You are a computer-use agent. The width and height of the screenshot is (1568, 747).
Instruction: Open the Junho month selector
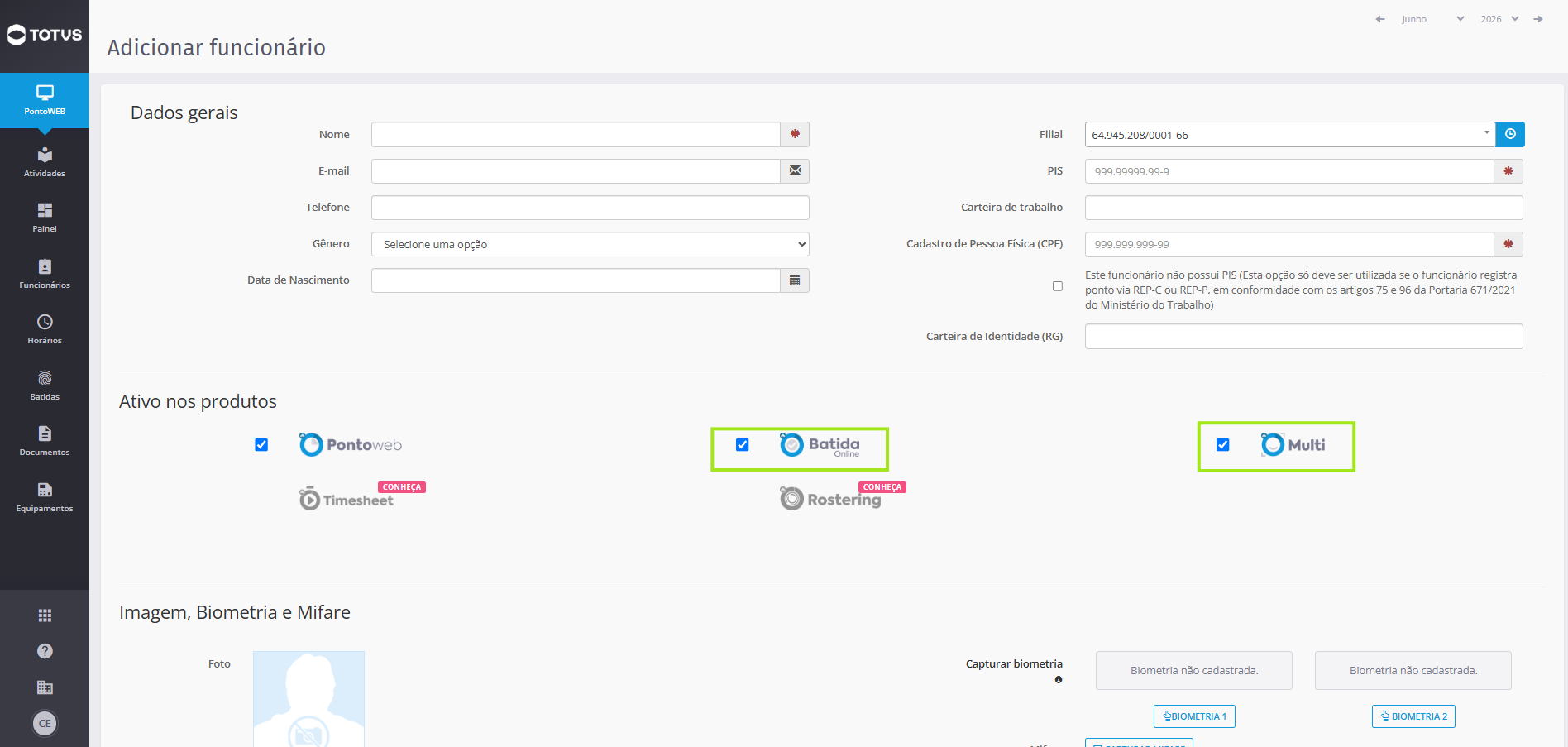1433,19
